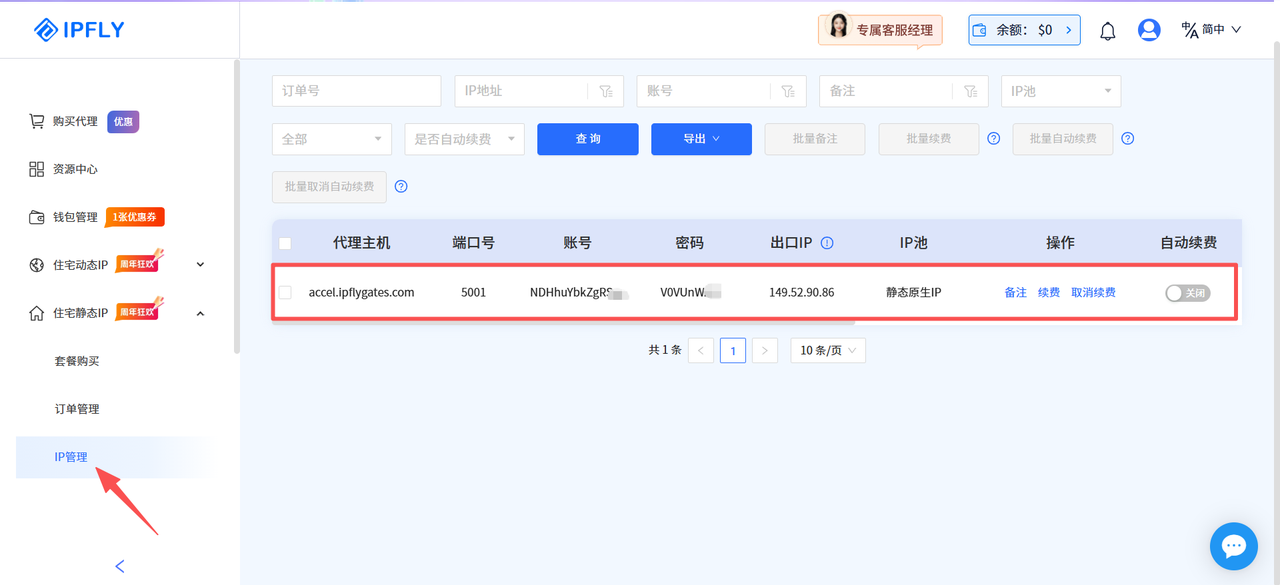Click the 备注 link in the row
This screenshot has width=1280, height=585.
[x=1015, y=293]
